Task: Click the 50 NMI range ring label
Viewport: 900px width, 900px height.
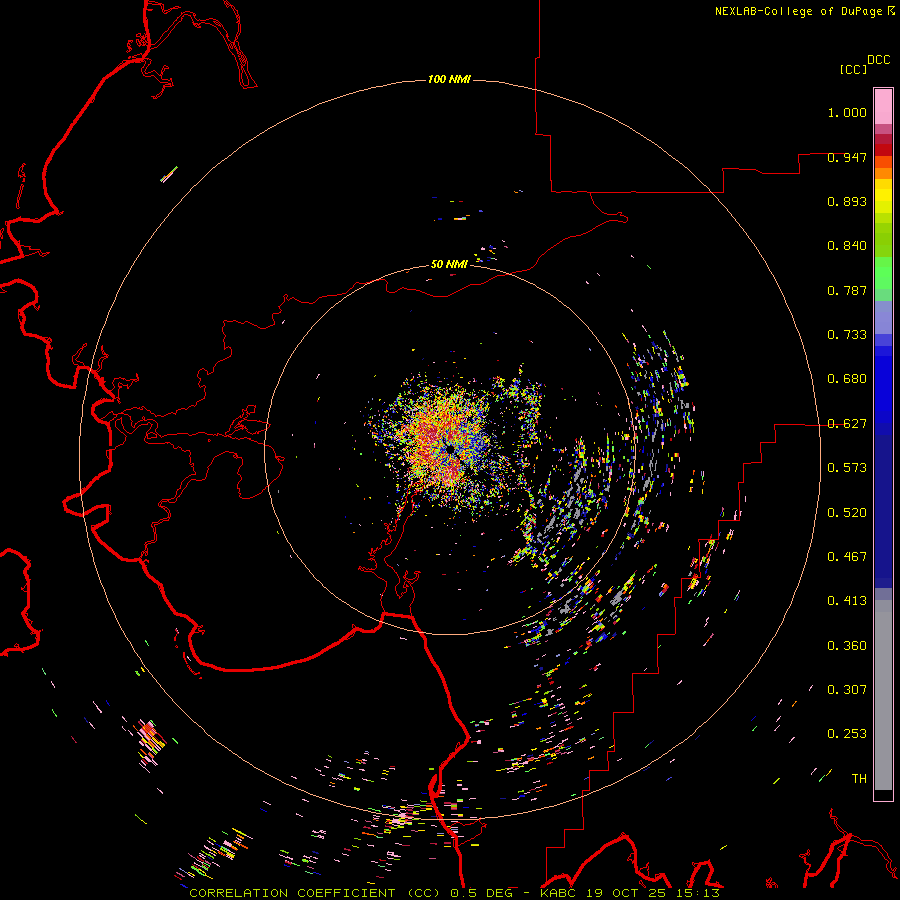Action: pyautogui.click(x=449, y=264)
